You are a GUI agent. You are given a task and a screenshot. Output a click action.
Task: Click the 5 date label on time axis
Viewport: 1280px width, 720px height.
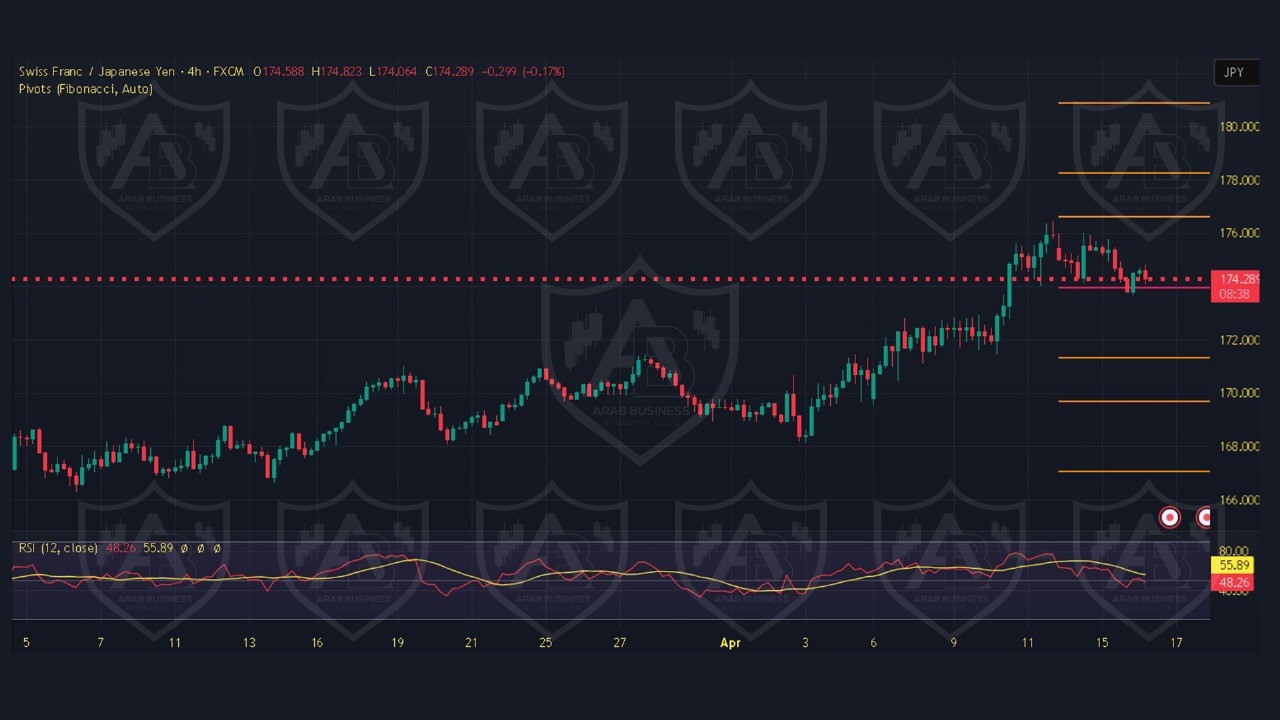26,643
